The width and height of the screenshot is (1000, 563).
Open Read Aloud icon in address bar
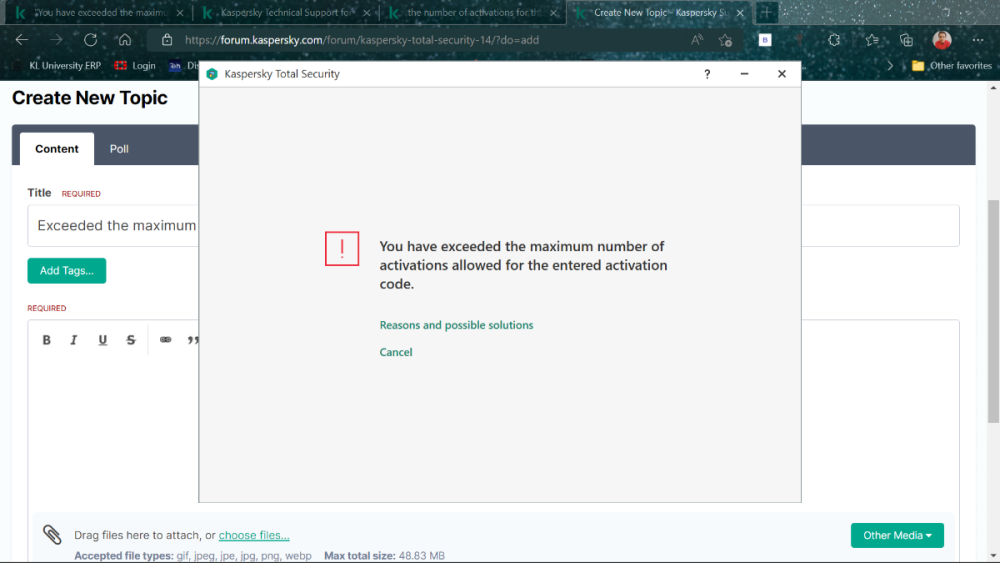coord(697,40)
